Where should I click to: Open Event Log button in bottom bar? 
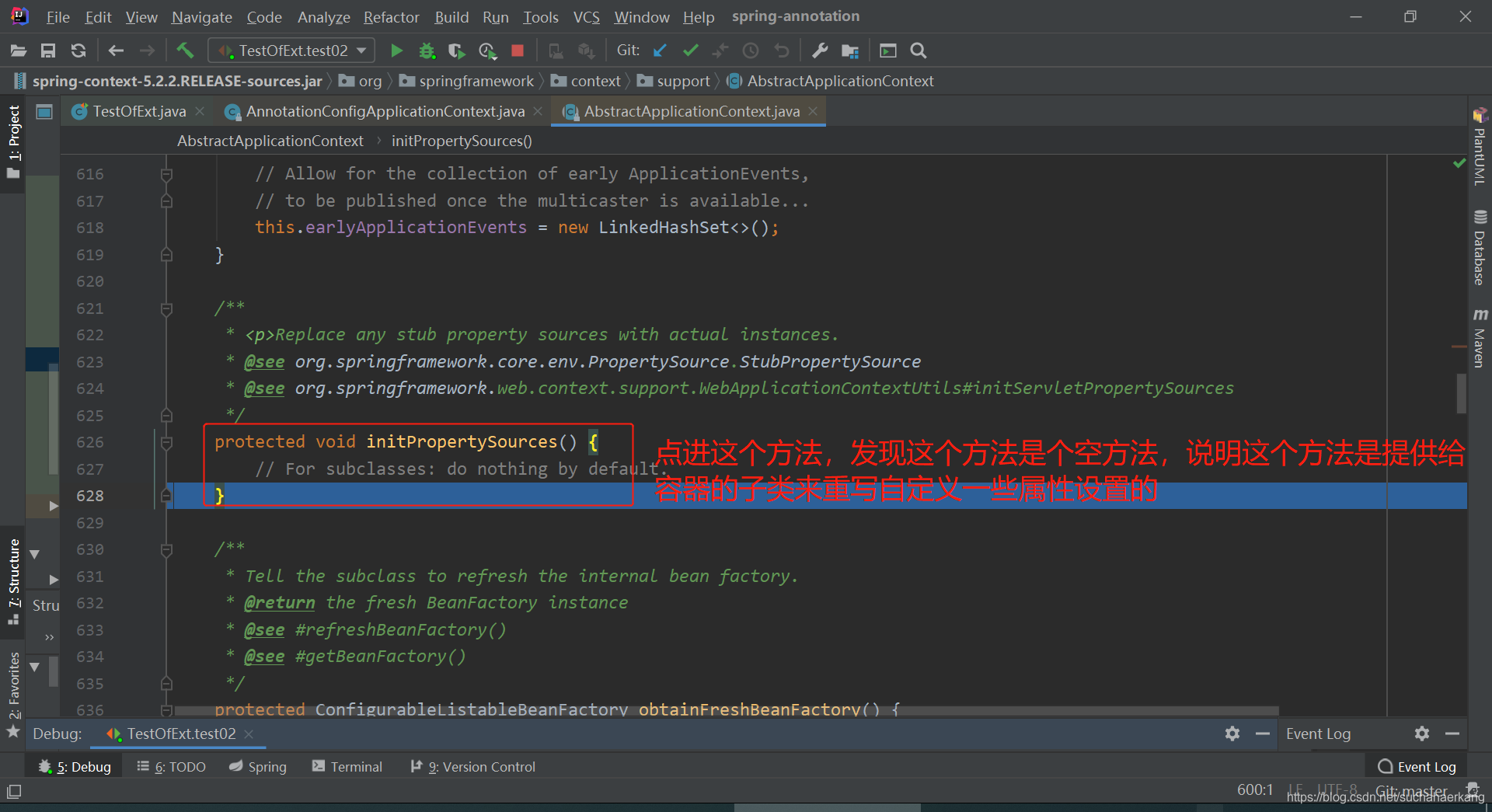[x=1417, y=766]
